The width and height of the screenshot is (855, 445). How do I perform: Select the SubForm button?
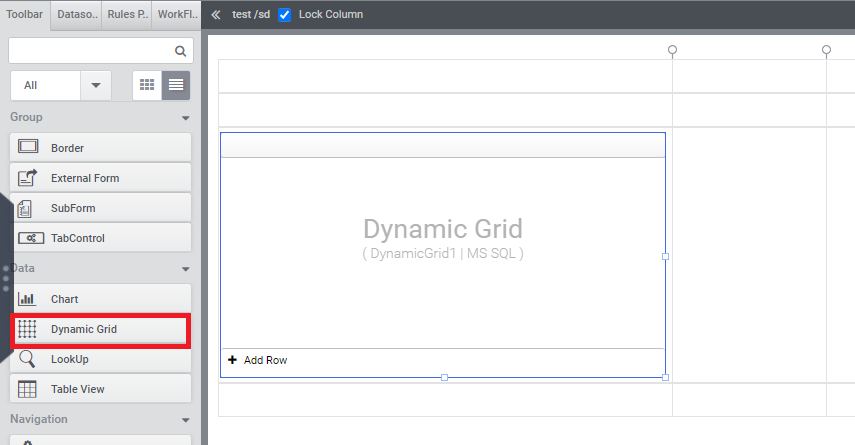pos(100,208)
